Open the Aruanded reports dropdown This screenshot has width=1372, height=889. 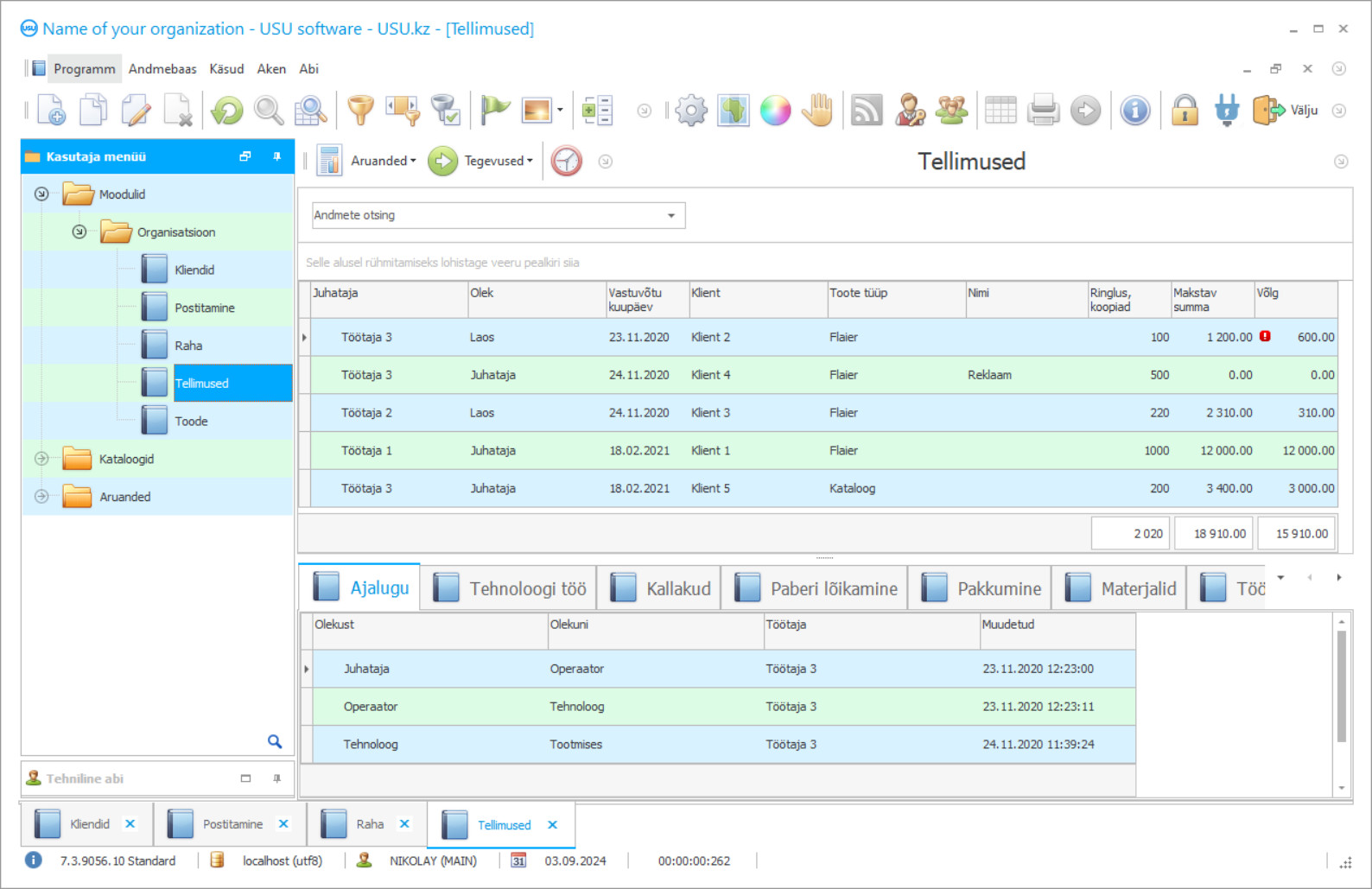pyautogui.click(x=367, y=162)
